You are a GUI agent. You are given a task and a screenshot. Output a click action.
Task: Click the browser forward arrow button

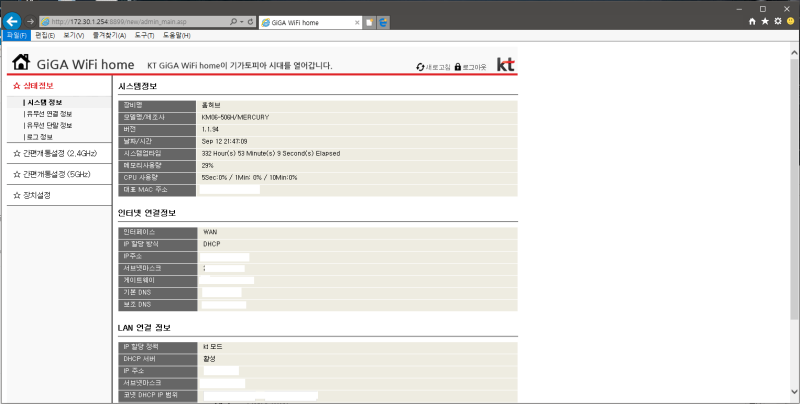30,21
